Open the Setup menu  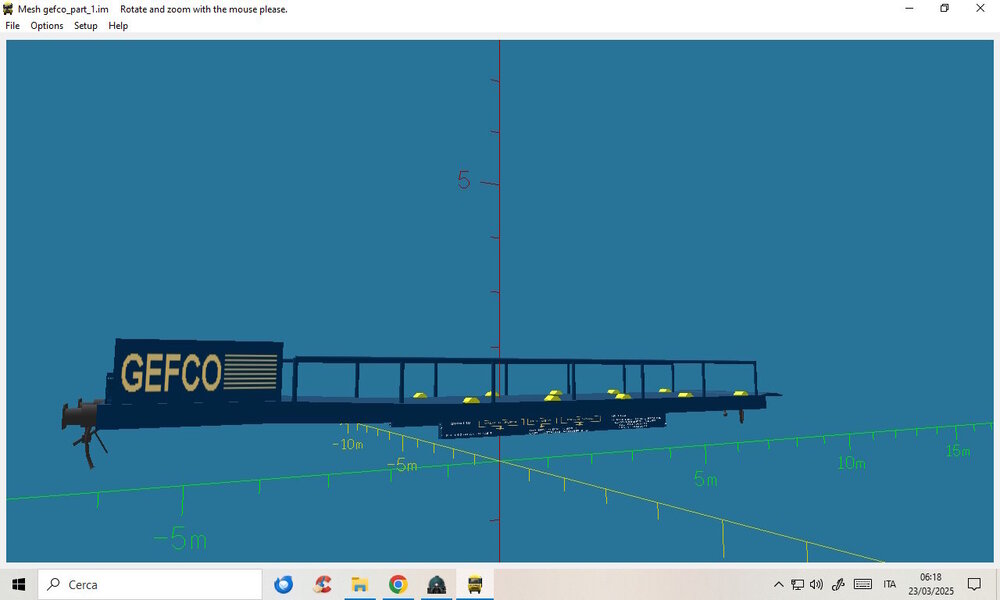point(85,26)
